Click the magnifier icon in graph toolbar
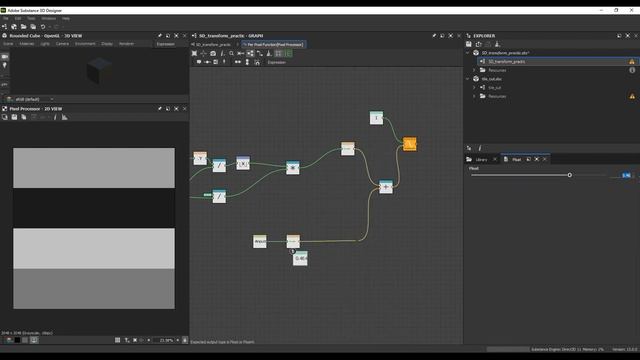Screen dimensions: 640x360 coord(231,53)
